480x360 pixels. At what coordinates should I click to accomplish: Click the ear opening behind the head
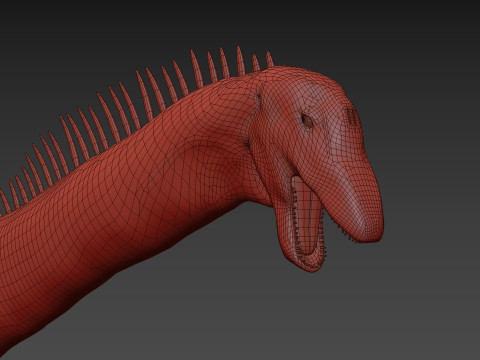pos(258,99)
